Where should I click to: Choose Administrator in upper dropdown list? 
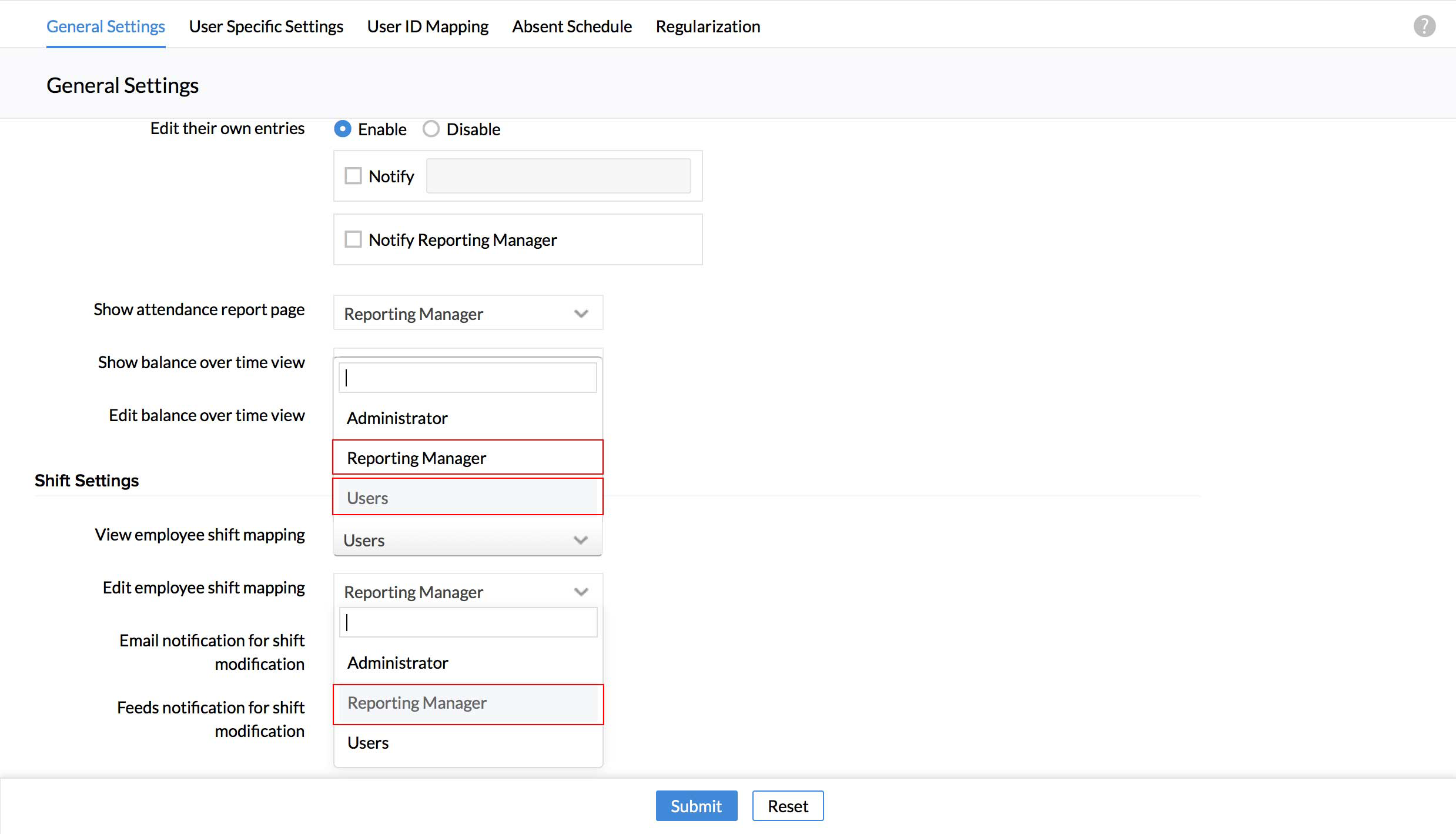(397, 418)
